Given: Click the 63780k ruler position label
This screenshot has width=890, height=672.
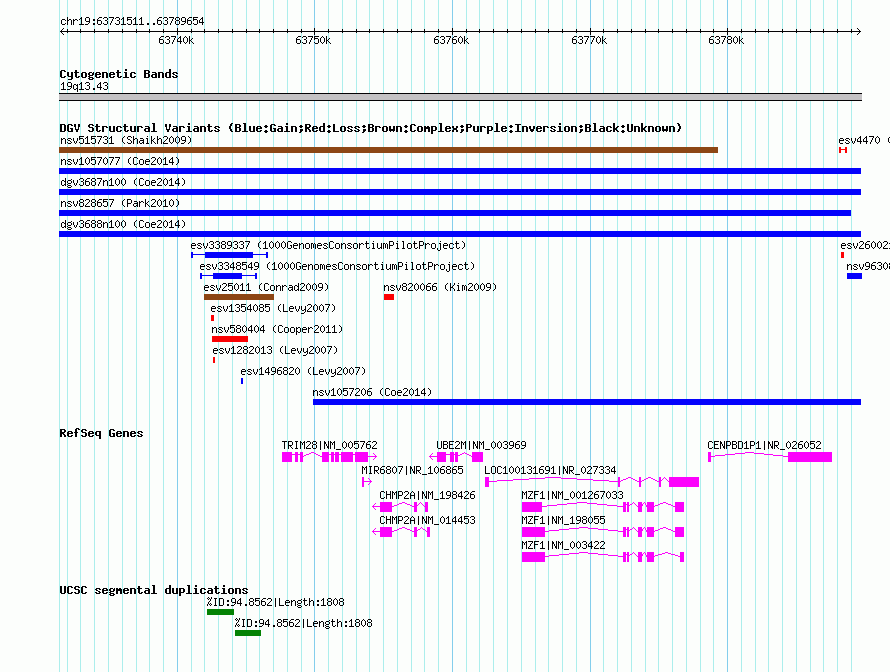Looking at the screenshot, I should coord(727,40).
